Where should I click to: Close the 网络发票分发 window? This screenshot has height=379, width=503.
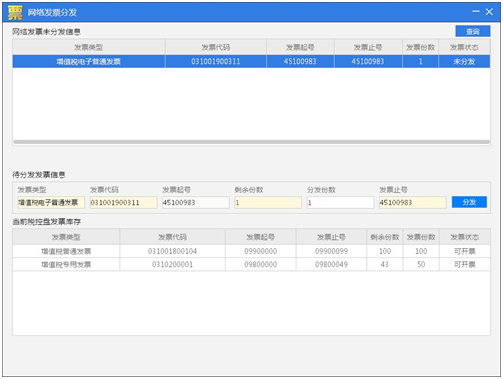click(489, 12)
